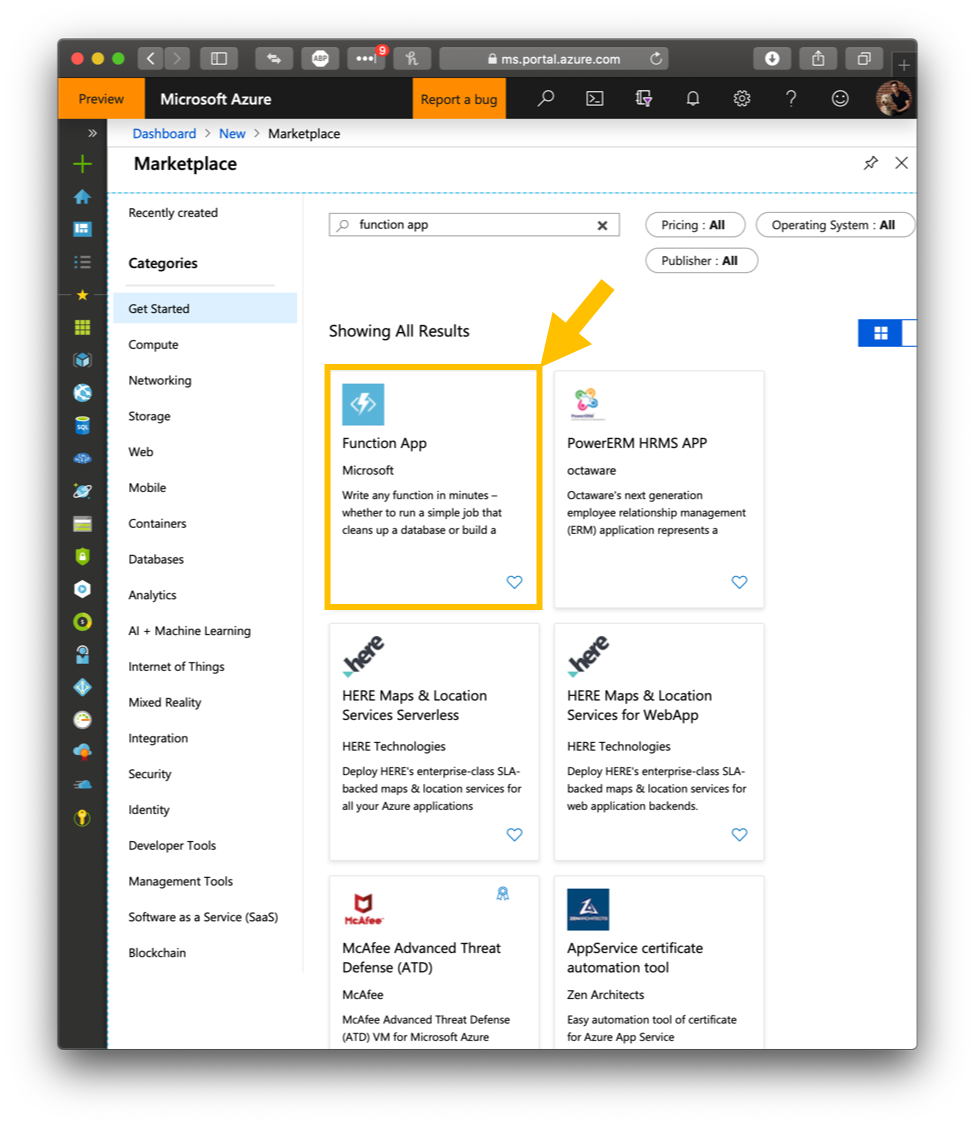Click the function app search field
This screenshot has width=972, height=1125.
click(x=474, y=225)
